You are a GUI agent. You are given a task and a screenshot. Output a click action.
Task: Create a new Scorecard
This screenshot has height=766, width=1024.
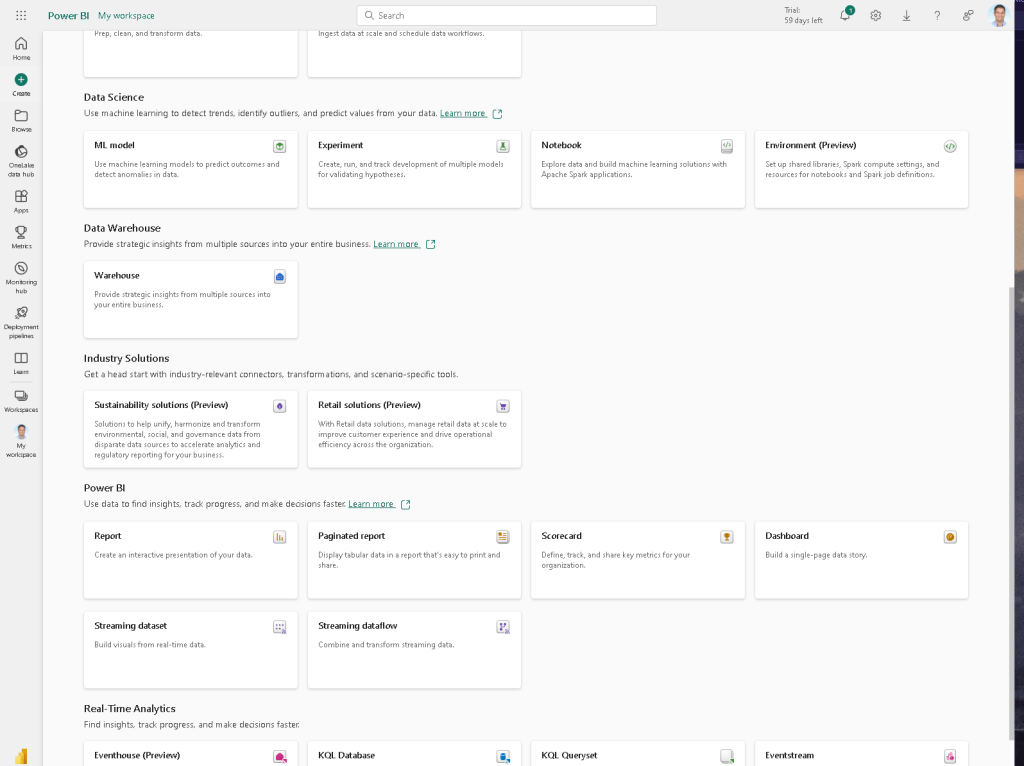638,560
